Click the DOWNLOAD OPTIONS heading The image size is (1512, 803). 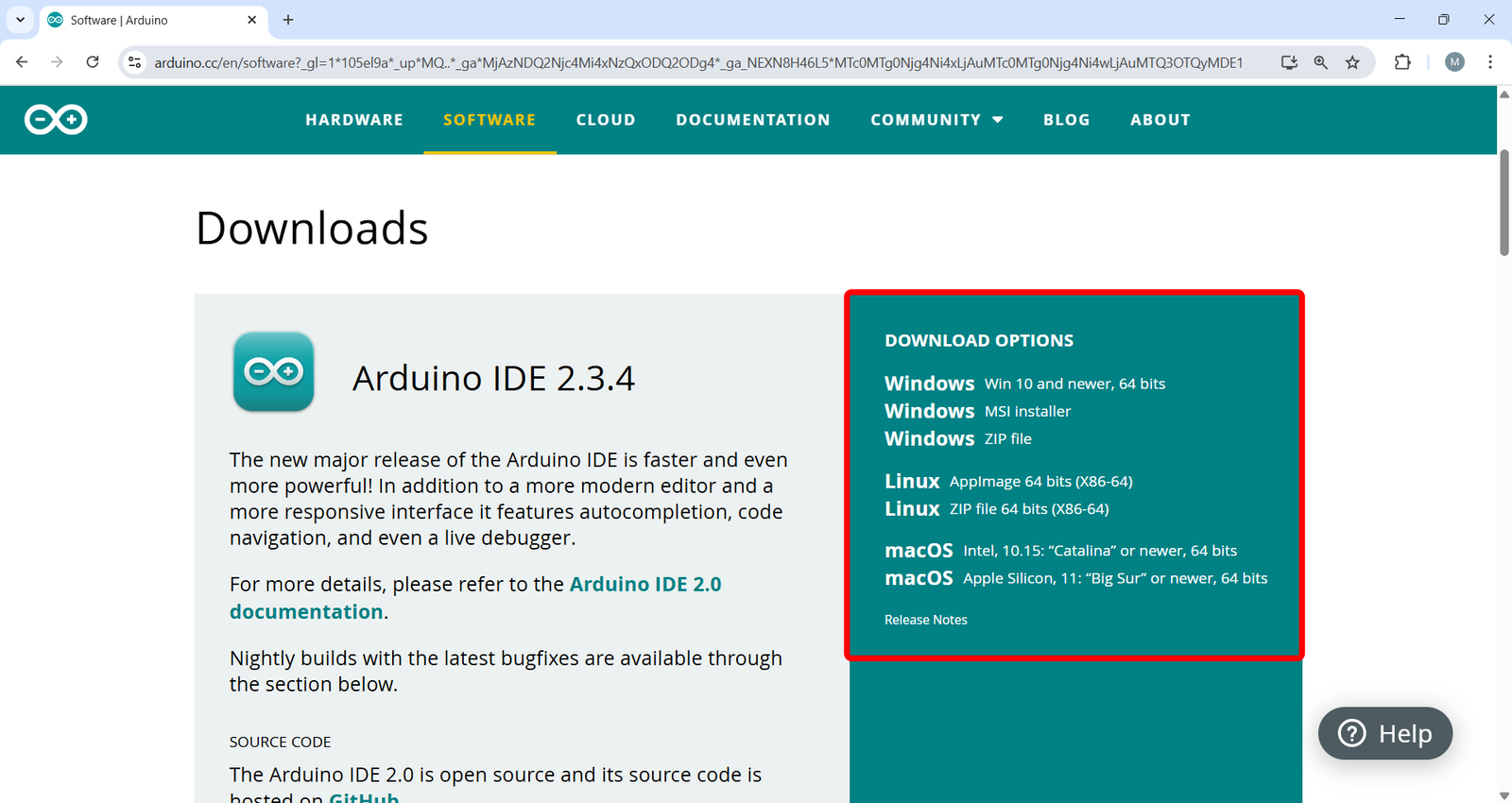[x=979, y=340]
